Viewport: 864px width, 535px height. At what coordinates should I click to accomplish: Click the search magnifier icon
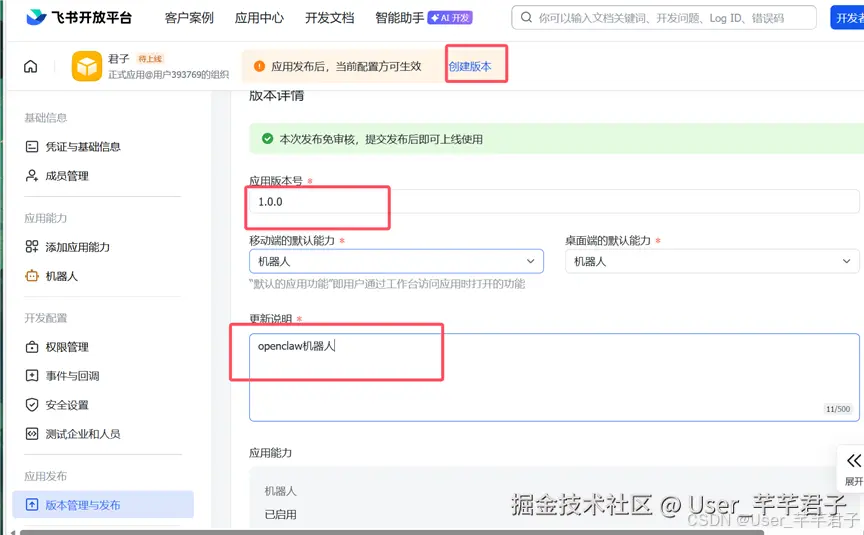coord(526,18)
